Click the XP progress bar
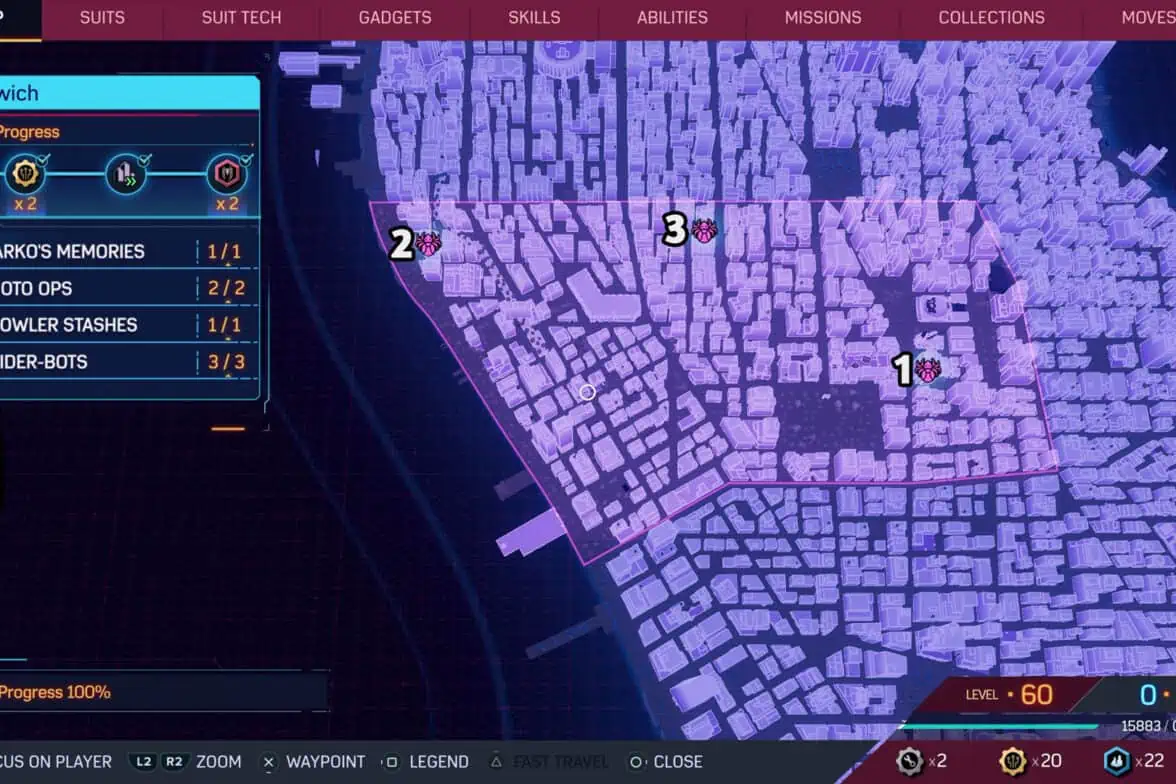Viewport: 1176px width, 784px height. pos(1000,725)
